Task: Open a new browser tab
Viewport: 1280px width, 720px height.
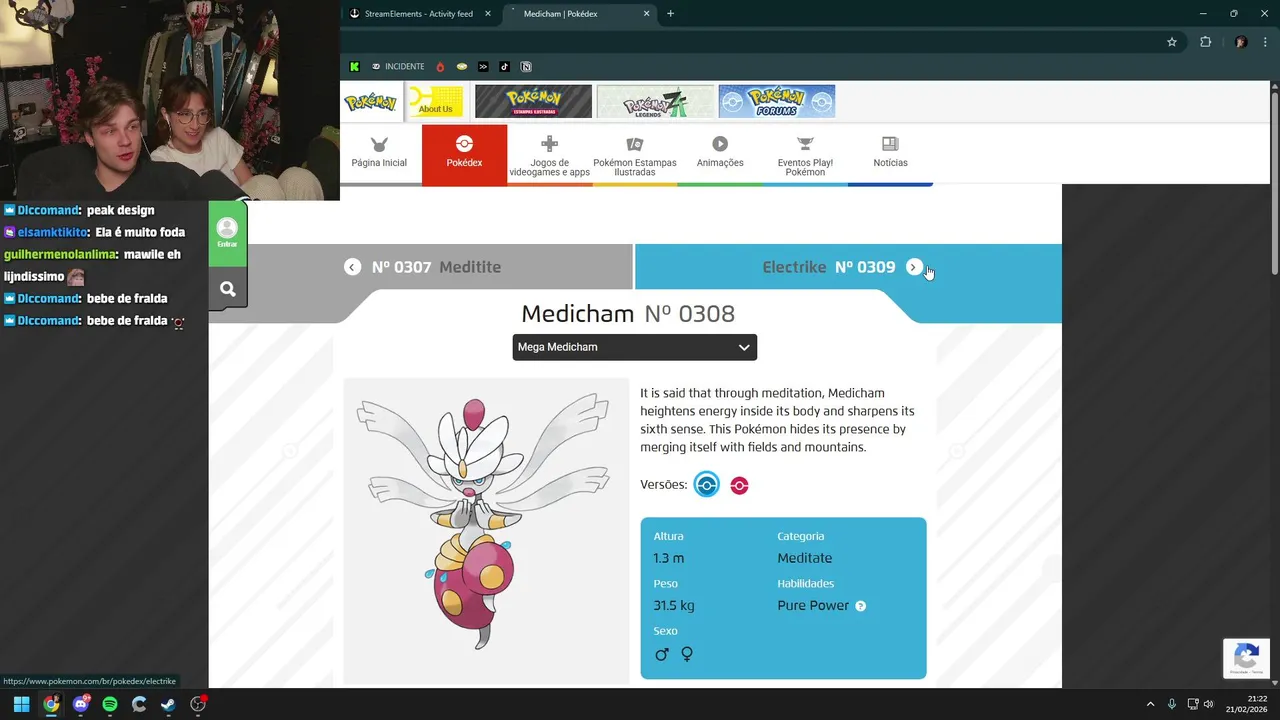Action: tap(670, 14)
